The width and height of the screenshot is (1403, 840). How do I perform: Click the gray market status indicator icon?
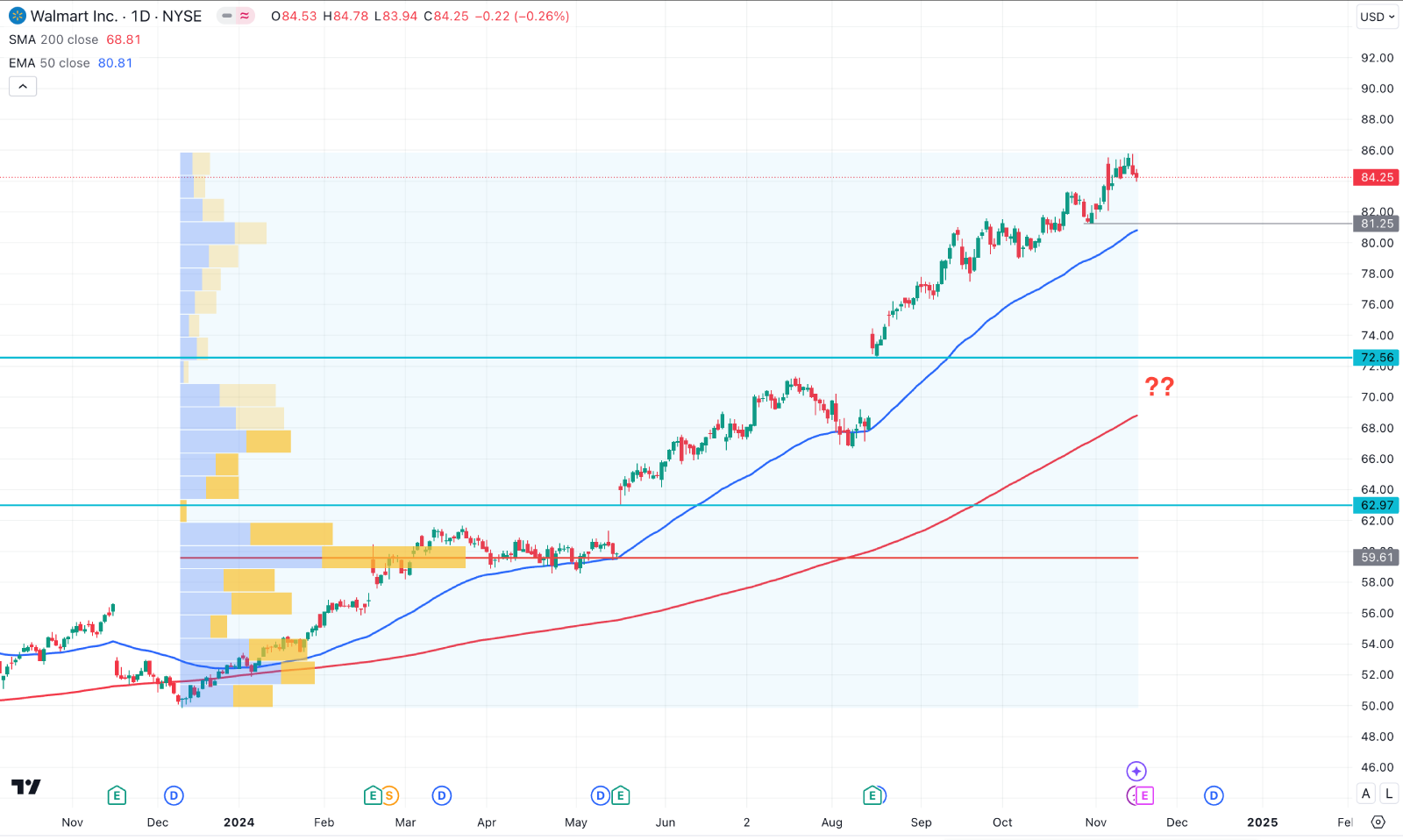coord(227,16)
